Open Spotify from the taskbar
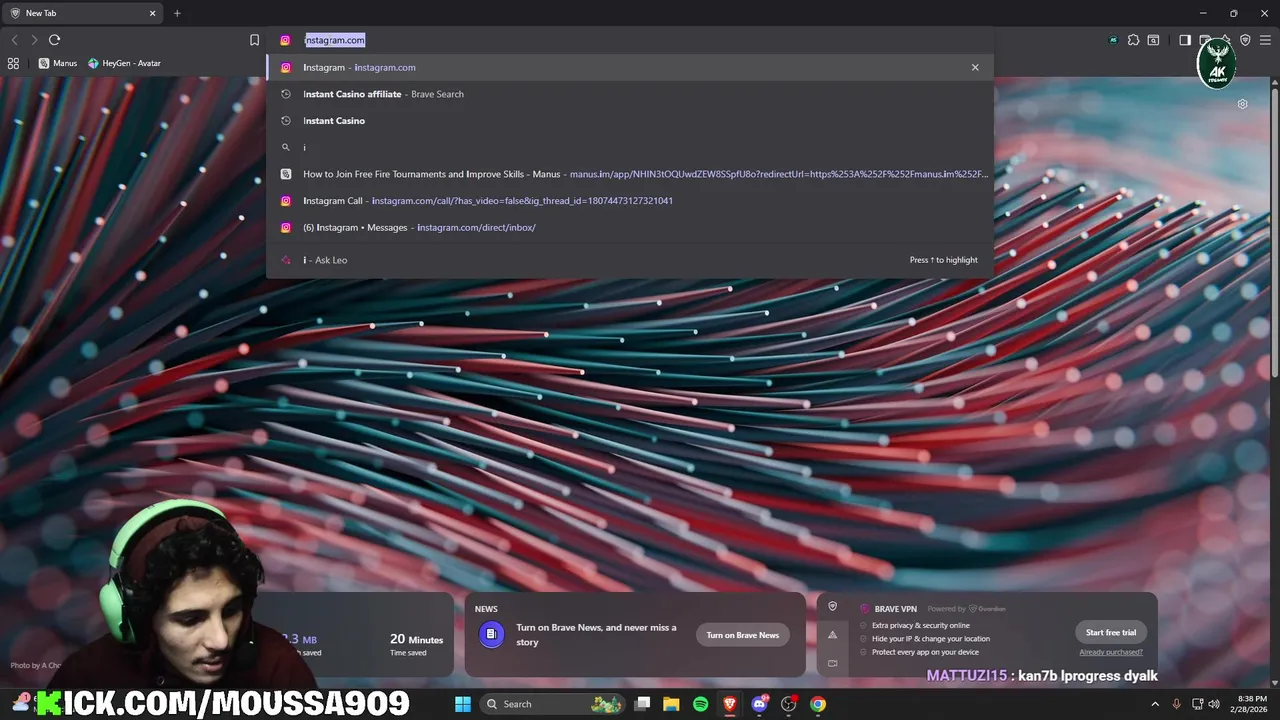 tap(701, 704)
